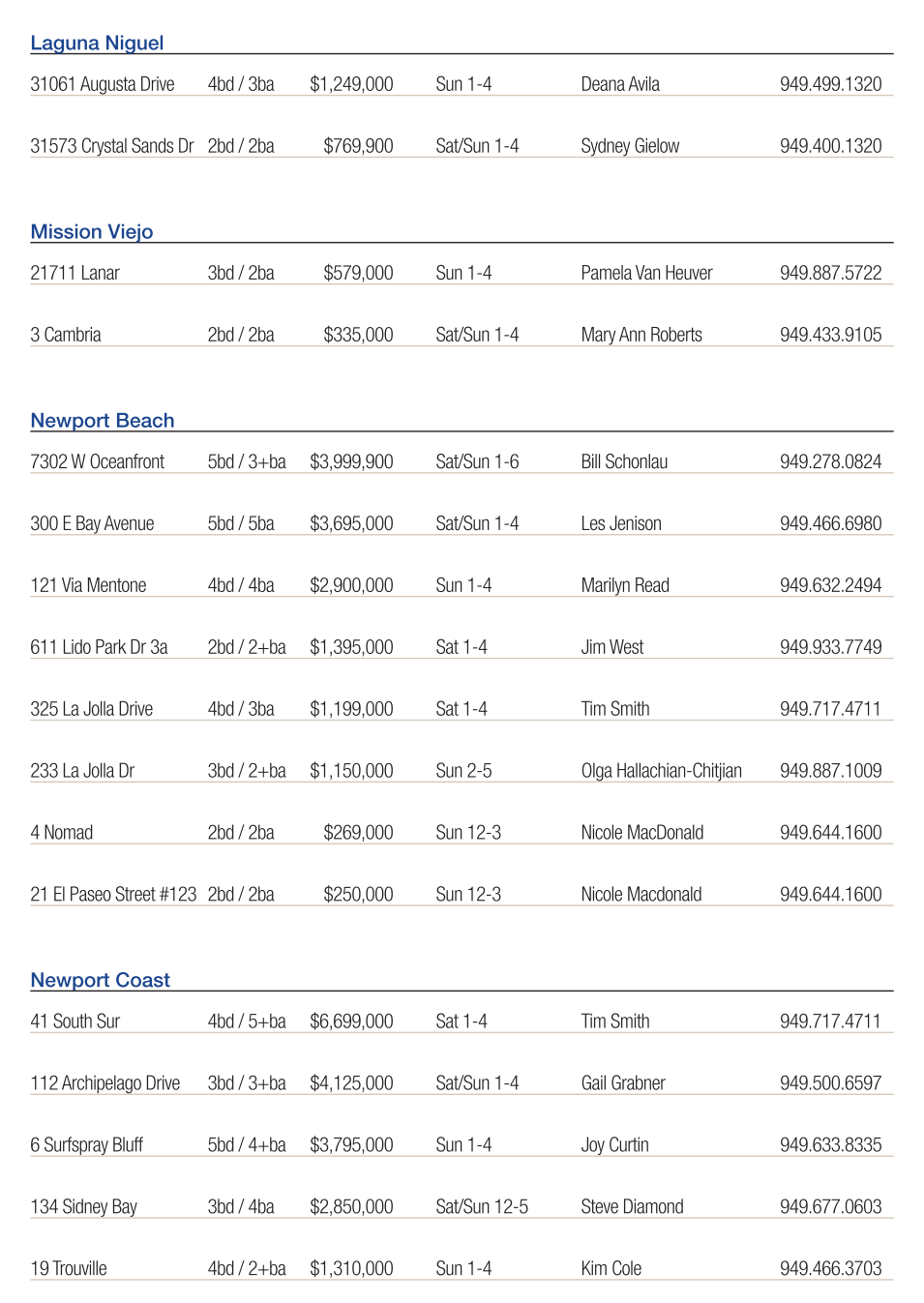Viewport: 924px width, 1303px height.
Task: Select the Sat/Sun 12-5 time for Sidney Bay
Action: tap(482, 1207)
